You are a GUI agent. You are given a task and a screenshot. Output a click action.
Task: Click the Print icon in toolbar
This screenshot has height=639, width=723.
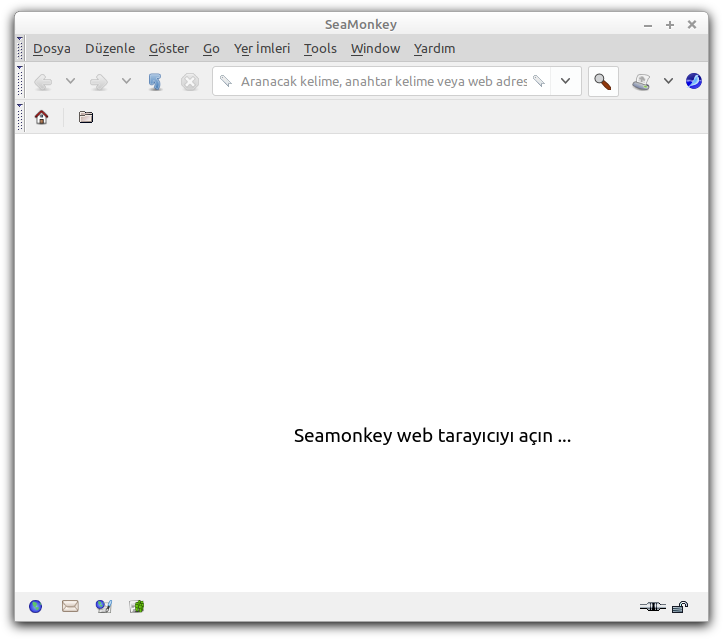[x=641, y=82]
